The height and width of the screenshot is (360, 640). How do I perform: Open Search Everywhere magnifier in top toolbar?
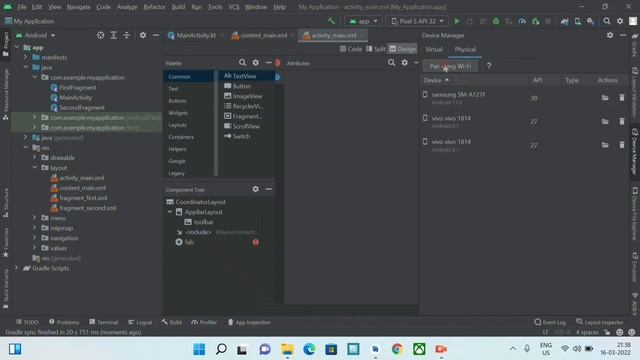coord(607,21)
